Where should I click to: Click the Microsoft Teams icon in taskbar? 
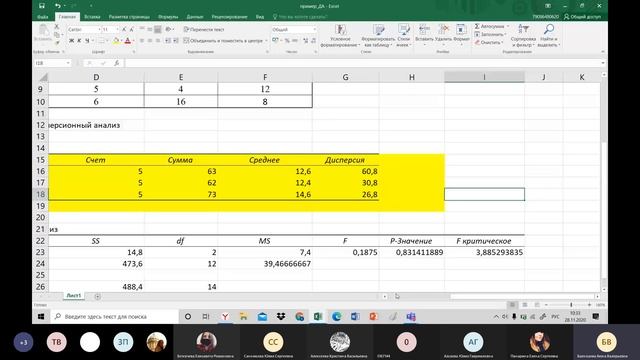pyautogui.click(x=411, y=316)
